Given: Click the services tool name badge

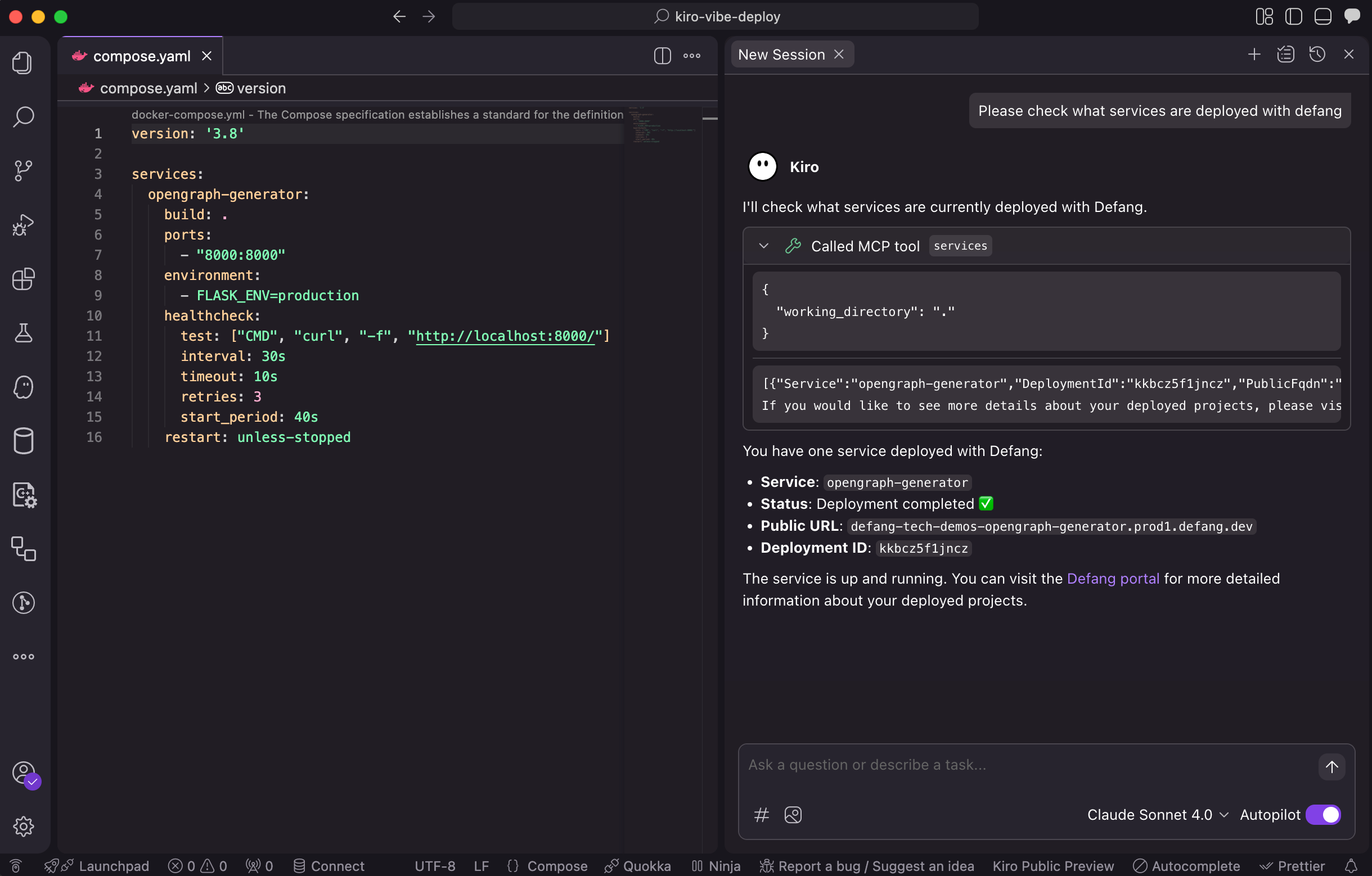Looking at the screenshot, I should pyautogui.click(x=960, y=246).
